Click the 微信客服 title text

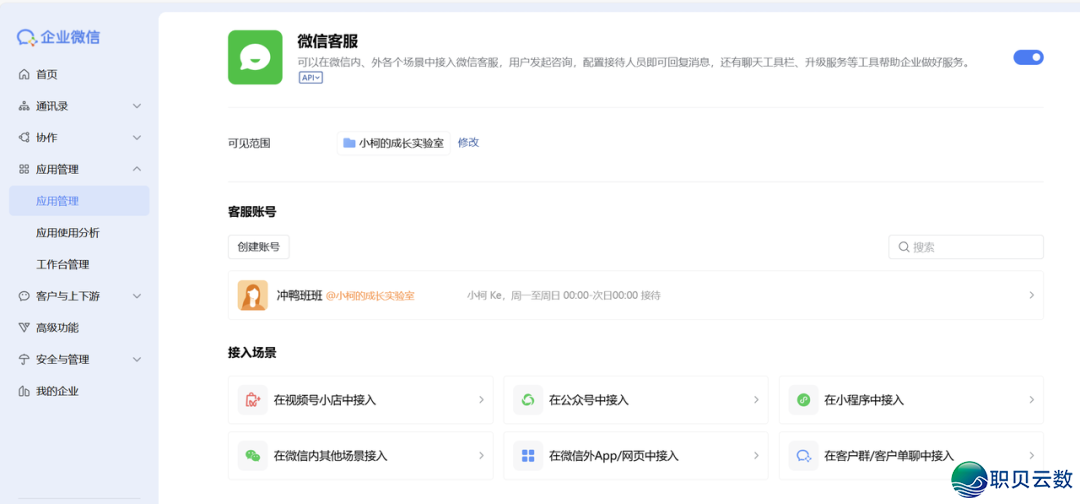coord(328,41)
